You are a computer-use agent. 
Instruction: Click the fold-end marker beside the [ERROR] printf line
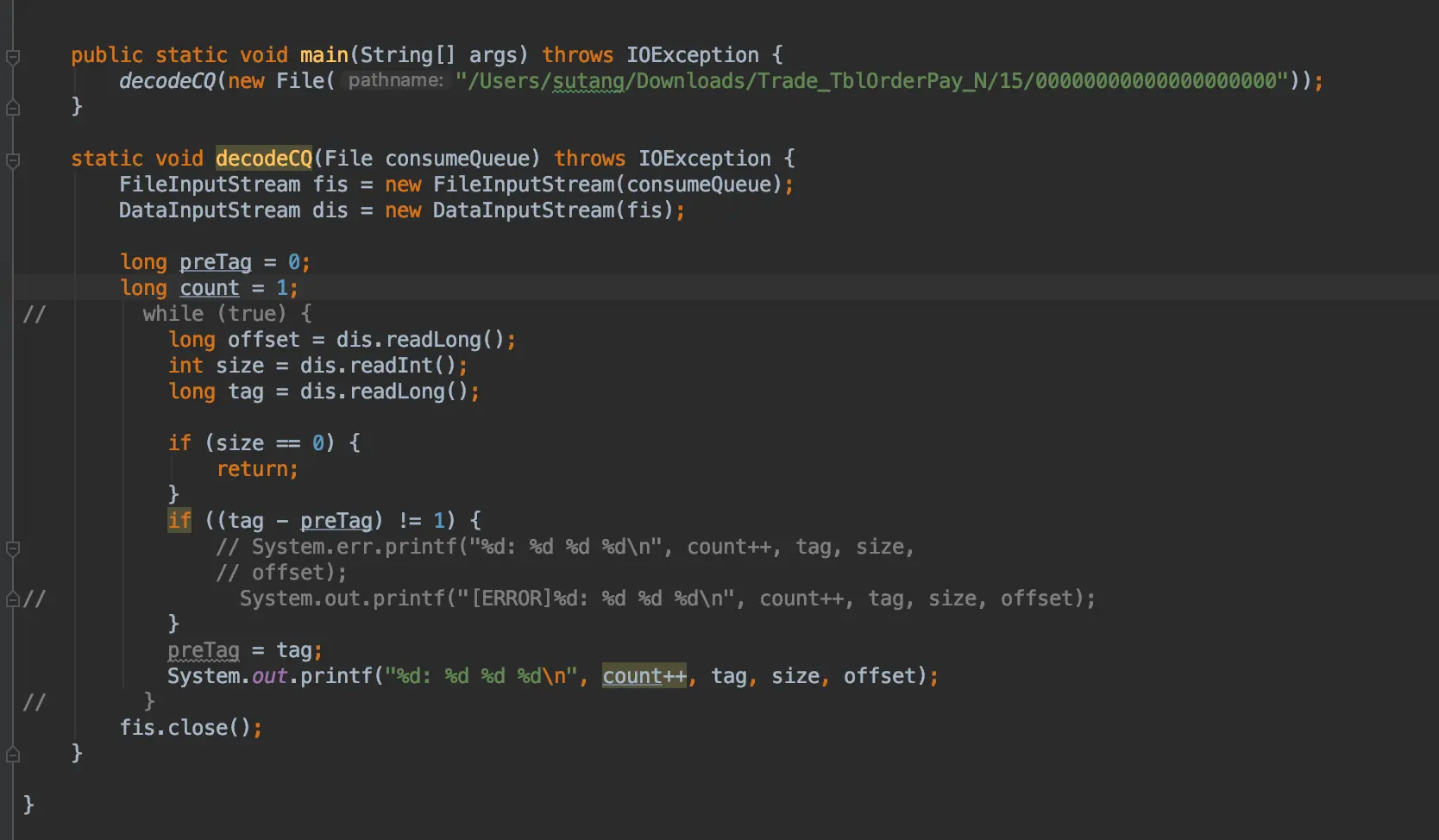click(13, 599)
